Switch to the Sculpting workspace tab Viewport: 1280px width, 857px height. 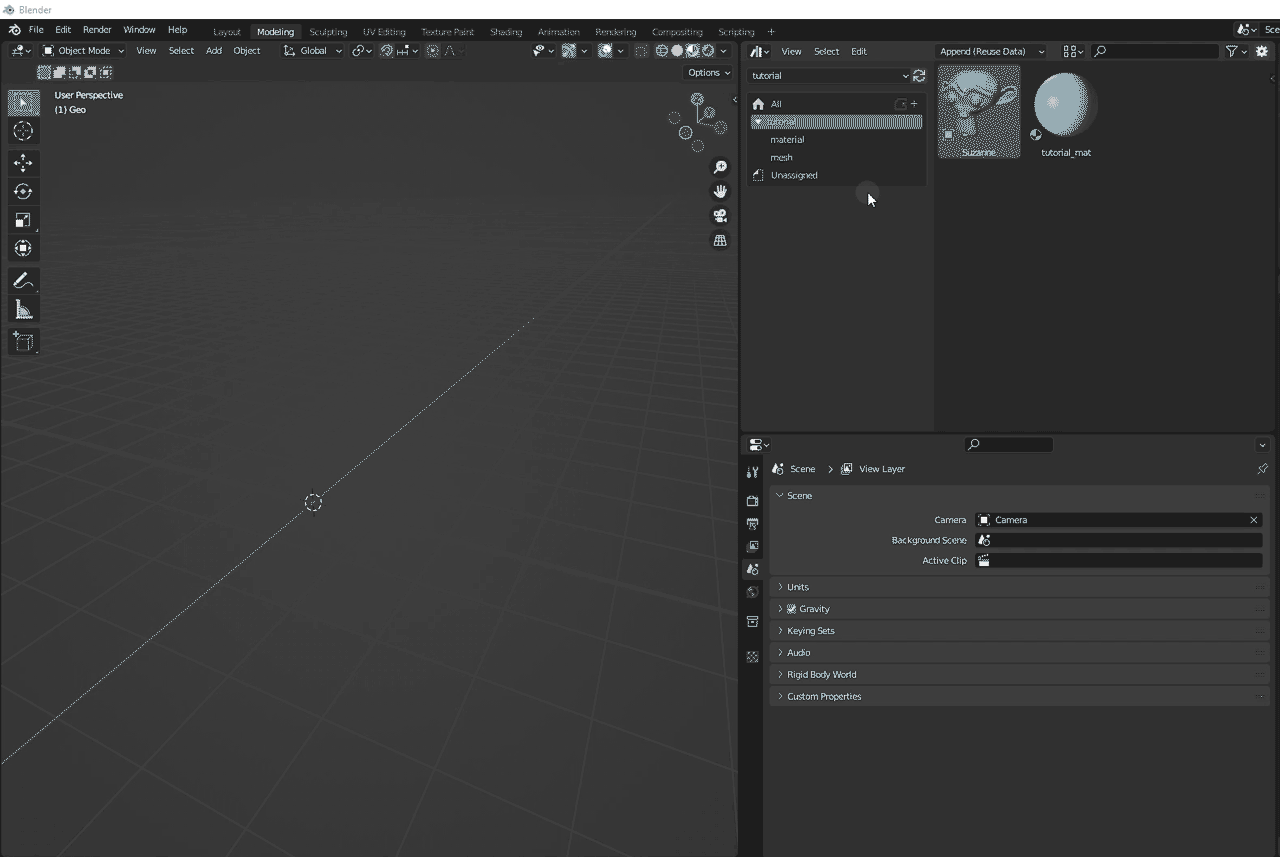coord(328,32)
